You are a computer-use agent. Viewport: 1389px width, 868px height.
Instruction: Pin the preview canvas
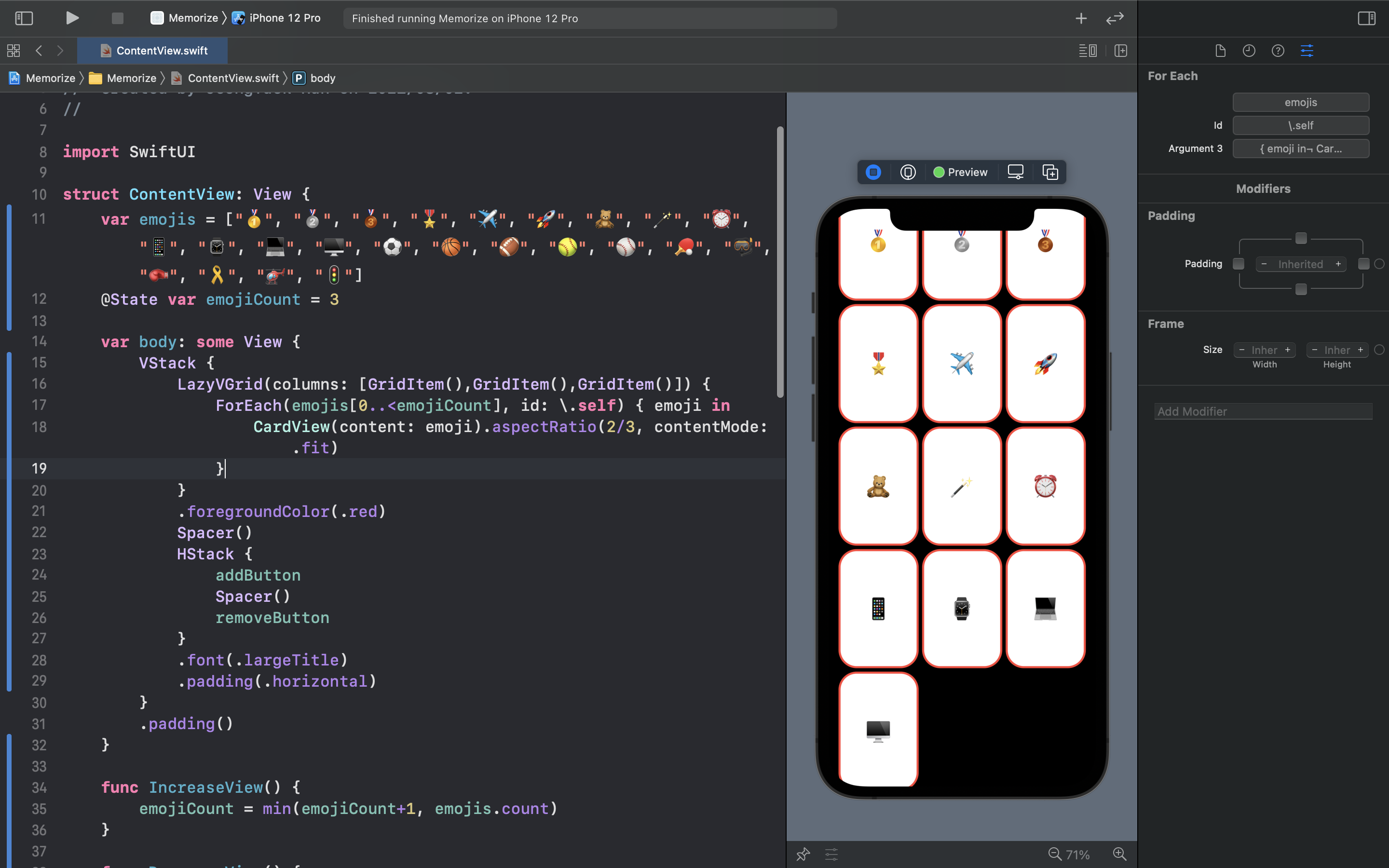pos(803,854)
